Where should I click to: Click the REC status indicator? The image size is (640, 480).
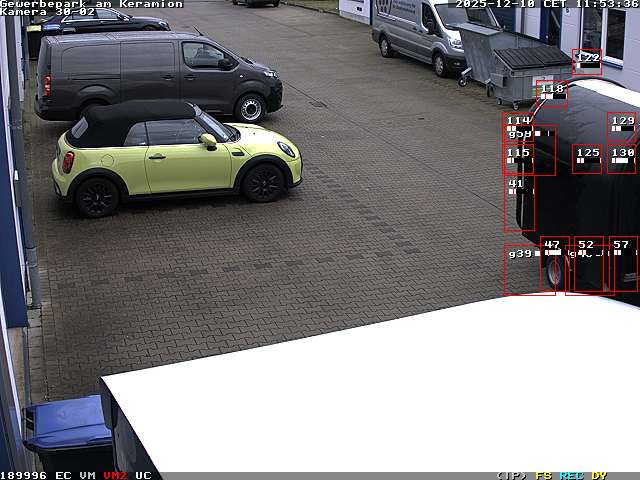571,475
